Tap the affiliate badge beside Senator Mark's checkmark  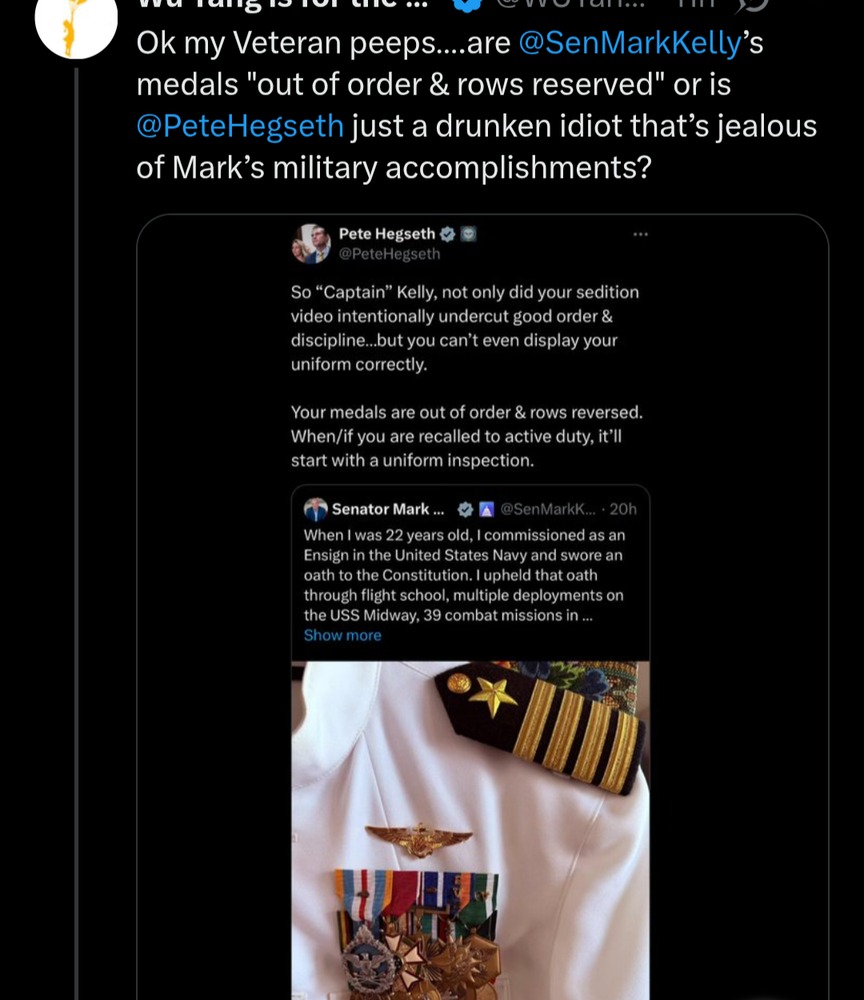pos(485,509)
